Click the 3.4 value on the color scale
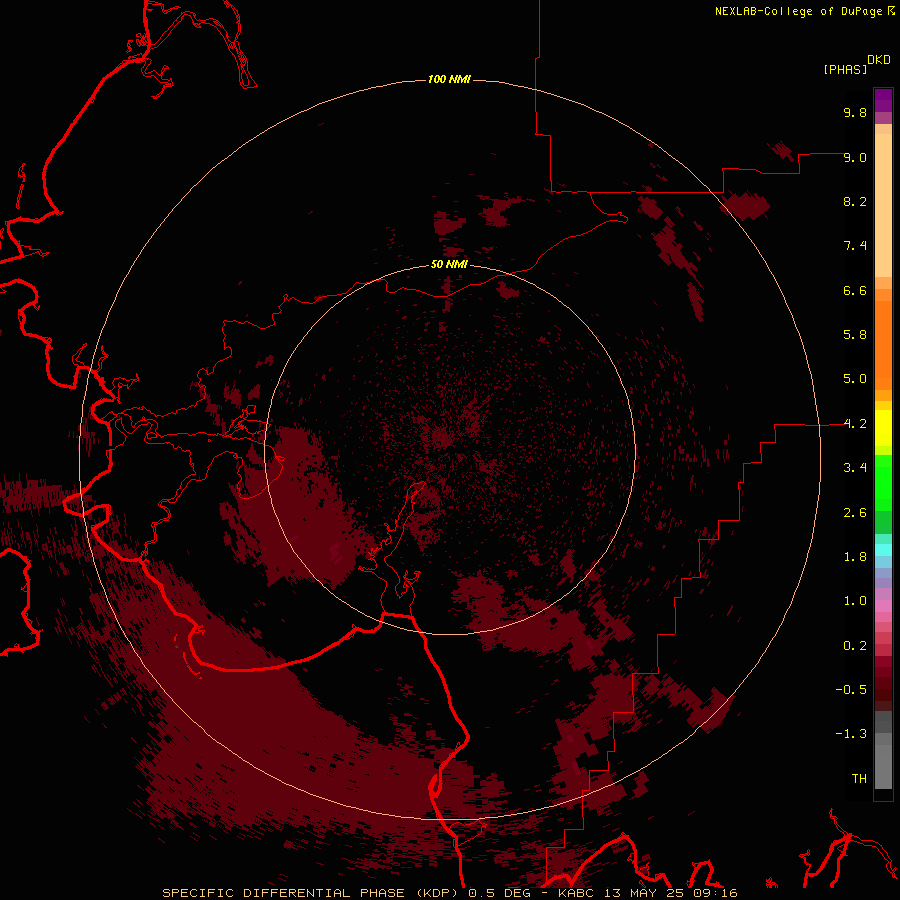 pyautogui.click(x=855, y=468)
